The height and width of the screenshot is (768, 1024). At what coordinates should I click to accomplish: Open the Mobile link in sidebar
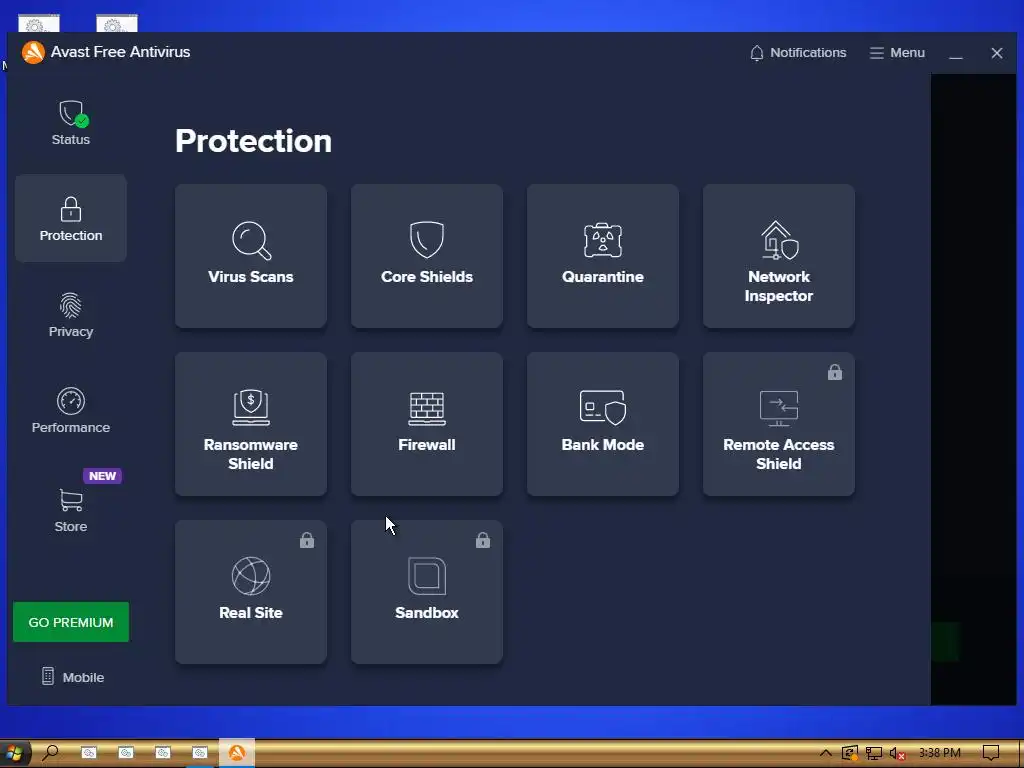(x=72, y=677)
